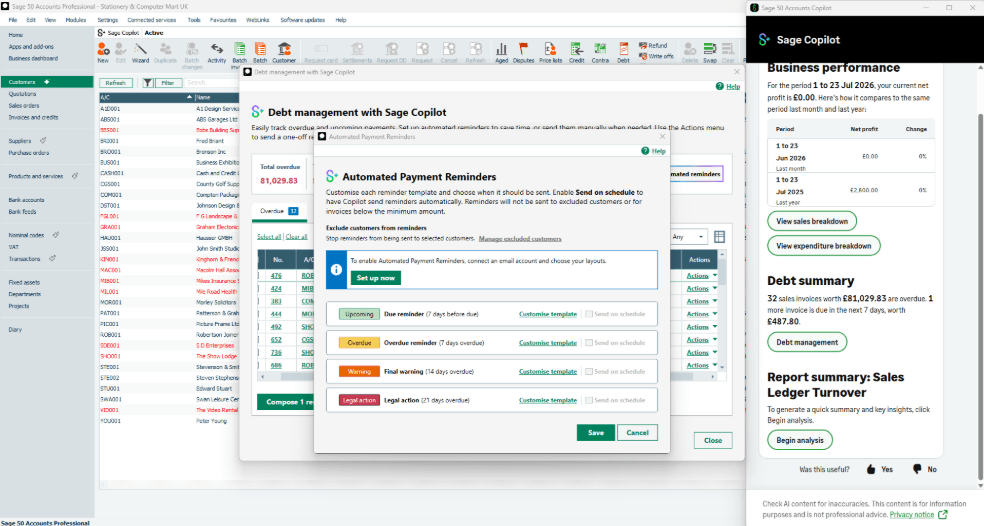
Task: Cancel the Automated Payment Reminders dialog
Action: click(x=637, y=432)
